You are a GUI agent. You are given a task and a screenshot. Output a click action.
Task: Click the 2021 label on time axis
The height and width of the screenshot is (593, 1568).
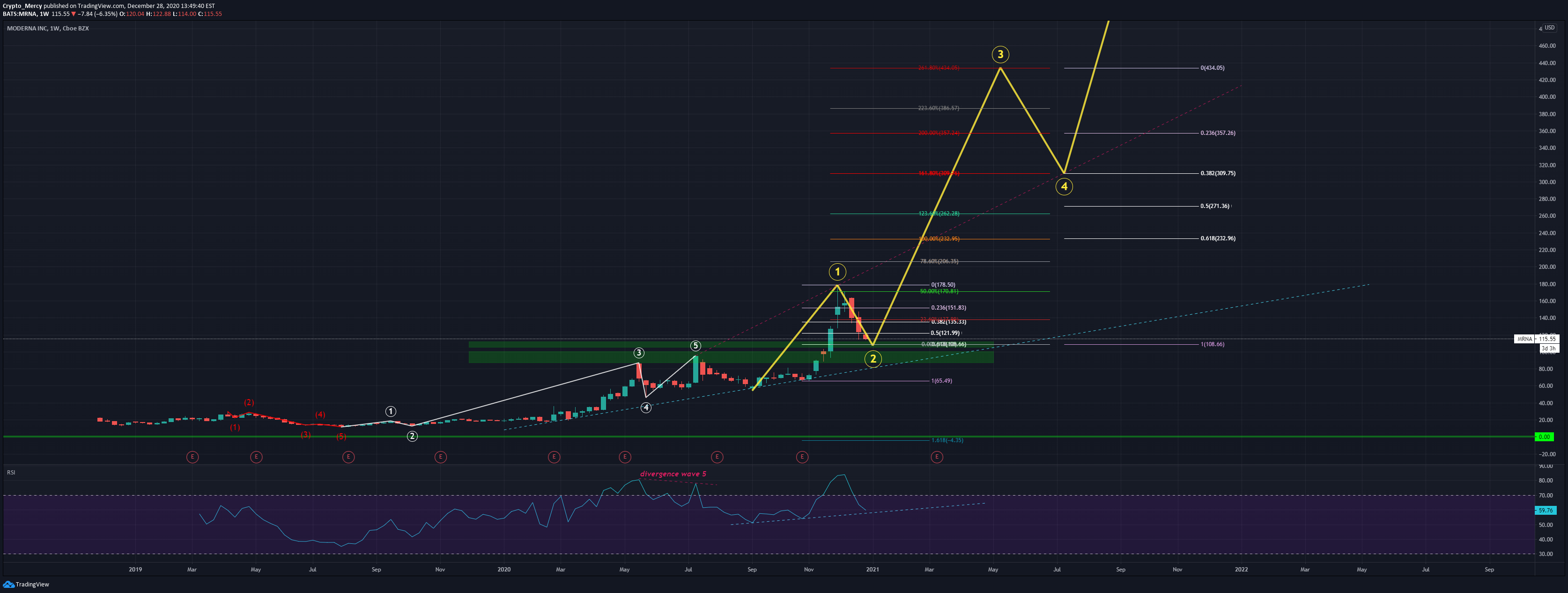[872, 570]
